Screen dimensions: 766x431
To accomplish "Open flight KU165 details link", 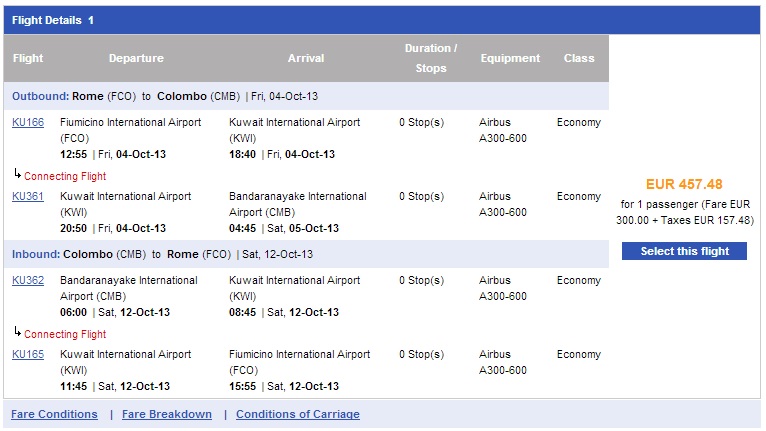I will point(28,354).
